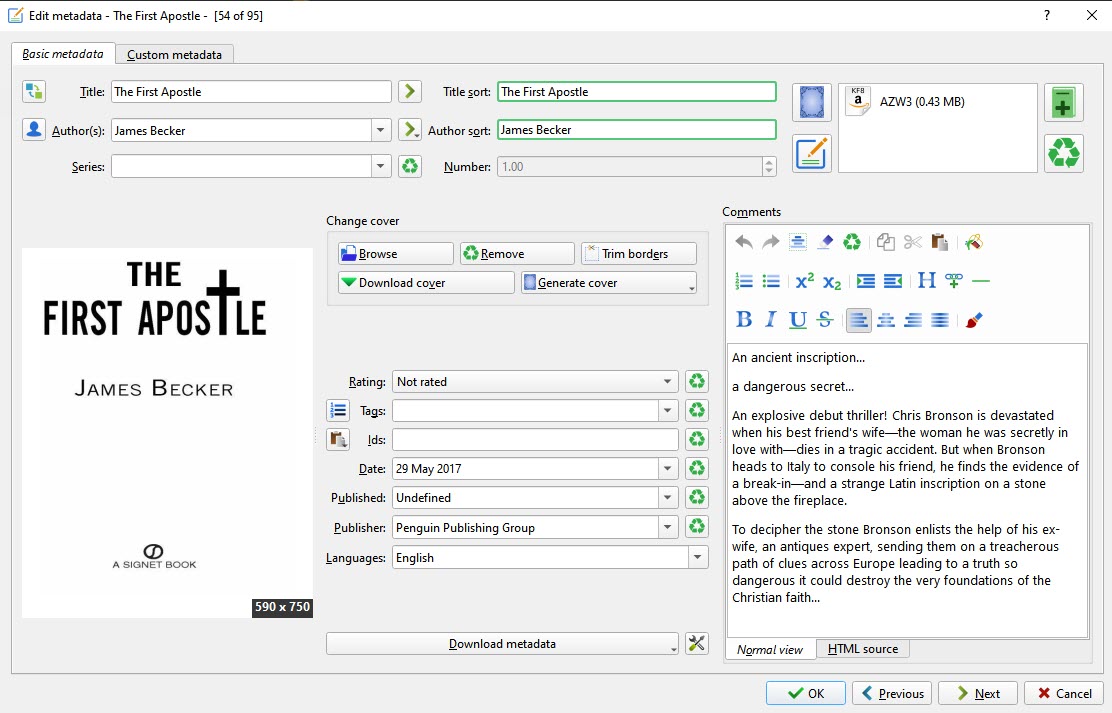Toggle underline formatting
The image size is (1112, 713).
(798, 320)
